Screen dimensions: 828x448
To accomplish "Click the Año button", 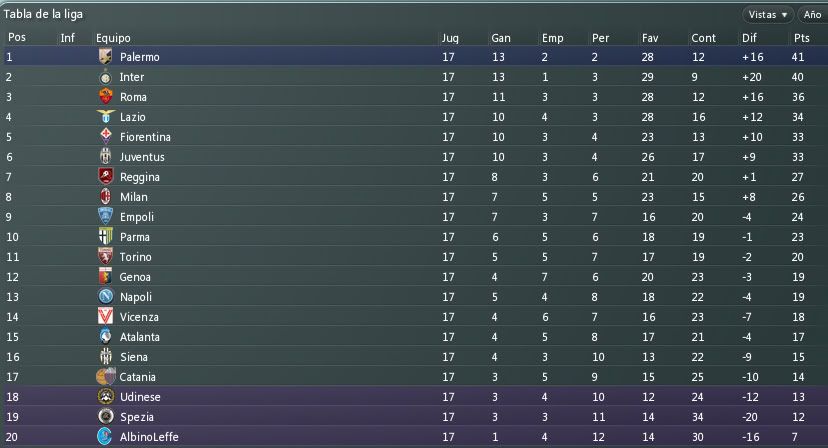I will [812, 15].
